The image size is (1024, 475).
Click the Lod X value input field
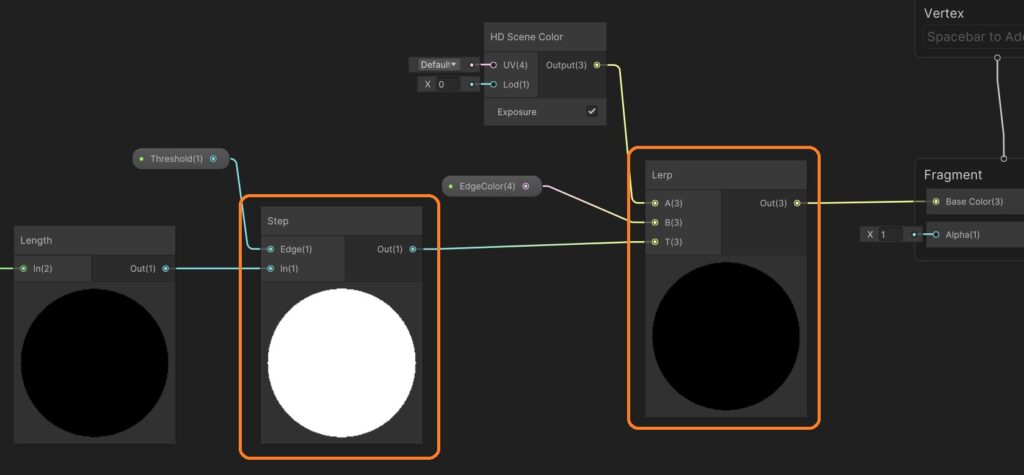click(x=446, y=85)
